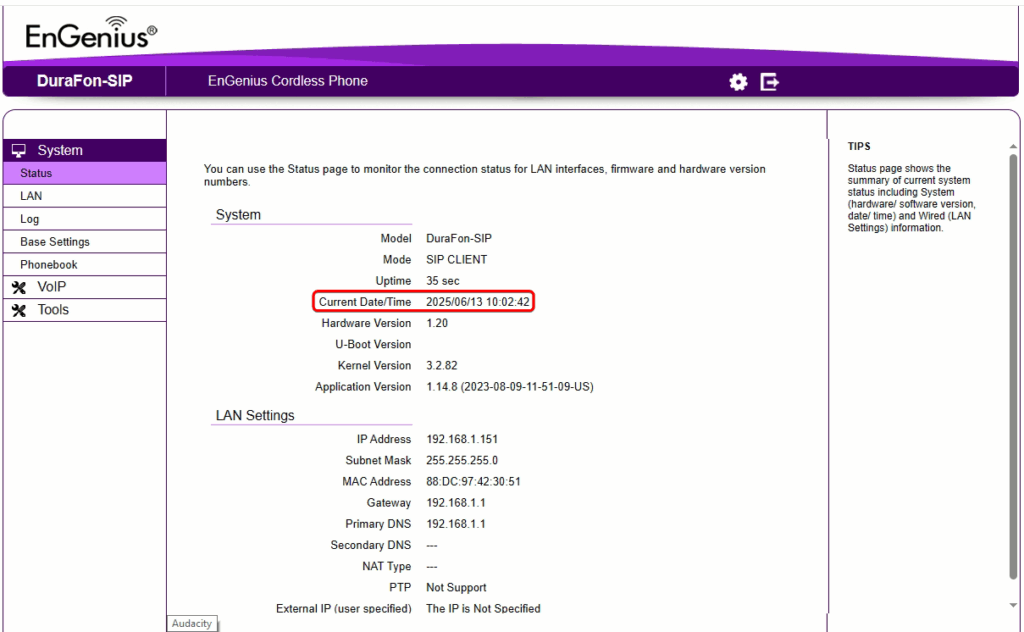The width and height of the screenshot is (1024, 632).
Task: Click the date/time value 2025/06/13 10:02:42
Action: point(477,302)
